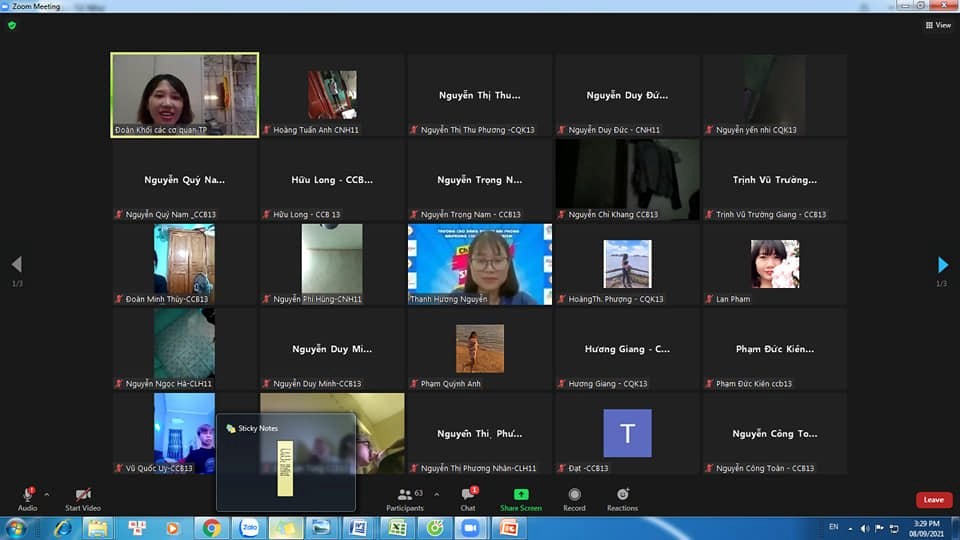The width and height of the screenshot is (960, 540).
Task: Open PowerPoint from taskbar
Action: tap(508, 528)
